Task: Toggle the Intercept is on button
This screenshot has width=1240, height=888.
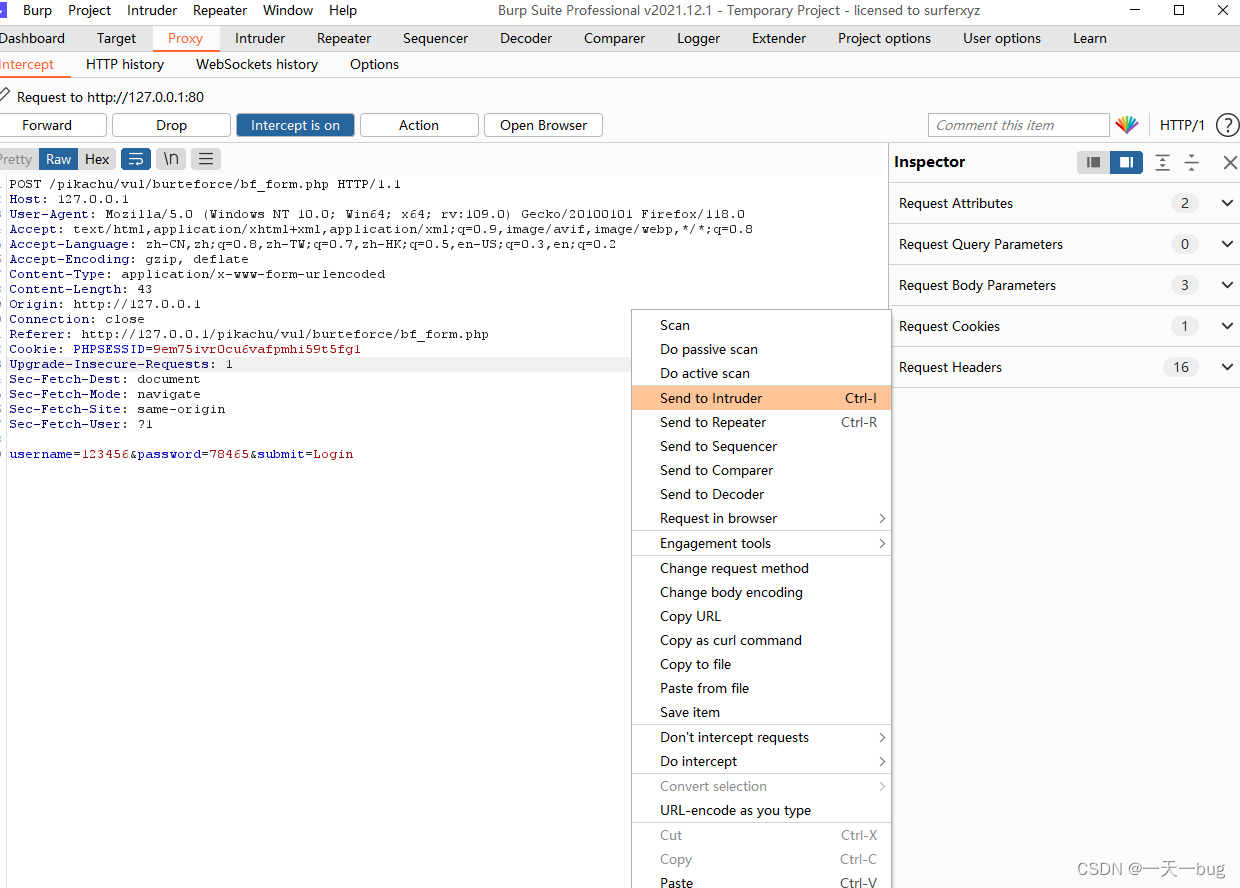Action: (x=295, y=125)
